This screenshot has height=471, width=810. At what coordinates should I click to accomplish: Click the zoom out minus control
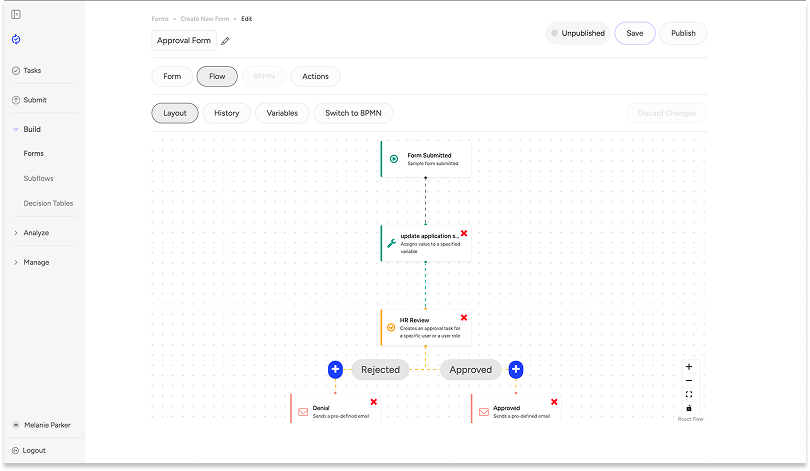(x=689, y=381)
